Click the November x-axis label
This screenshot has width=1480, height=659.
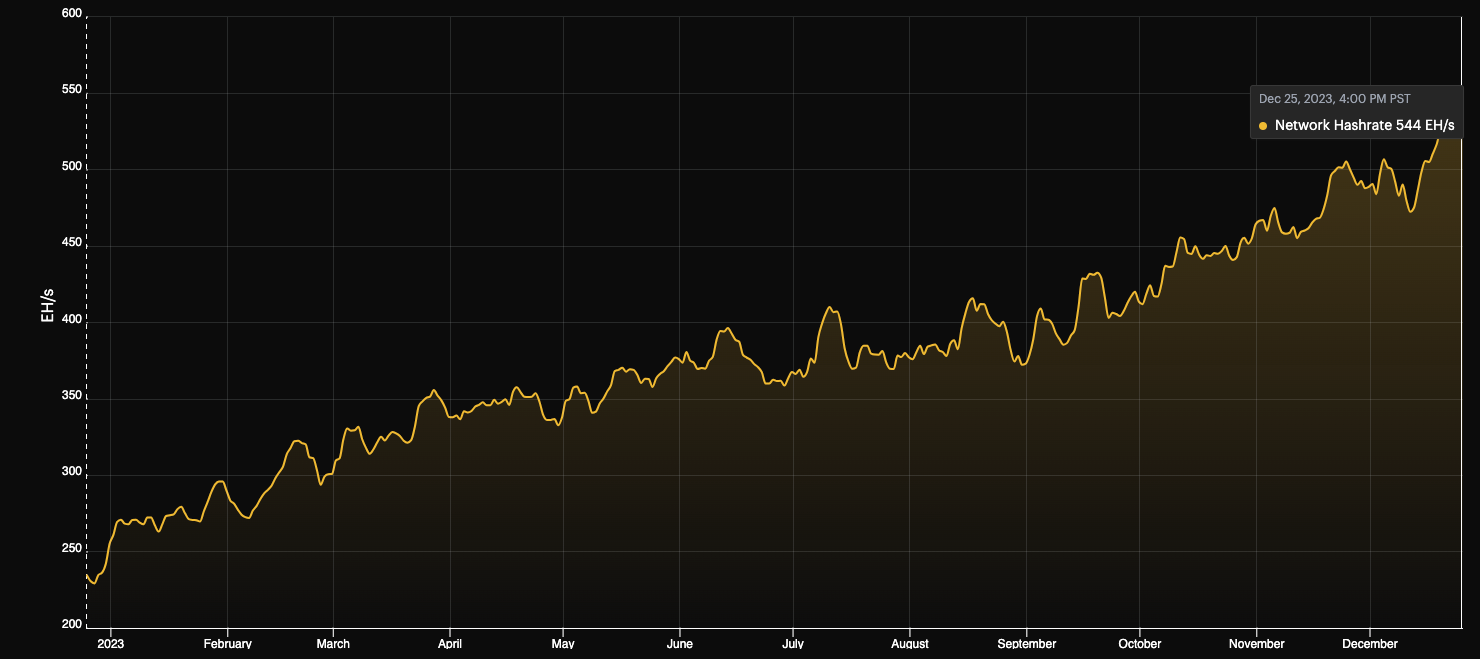point(1256,644)
